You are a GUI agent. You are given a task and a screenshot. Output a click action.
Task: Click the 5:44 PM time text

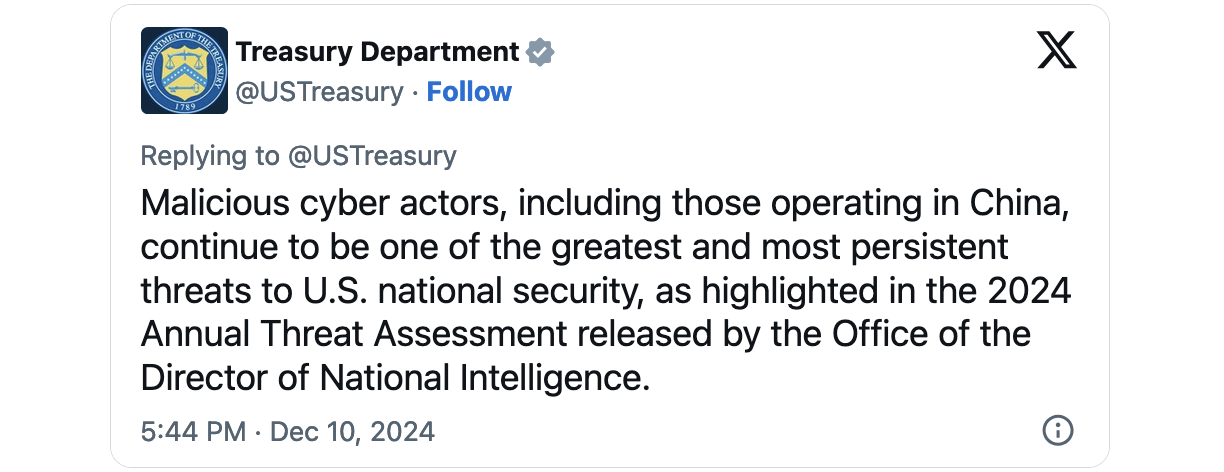coord(193,431)
